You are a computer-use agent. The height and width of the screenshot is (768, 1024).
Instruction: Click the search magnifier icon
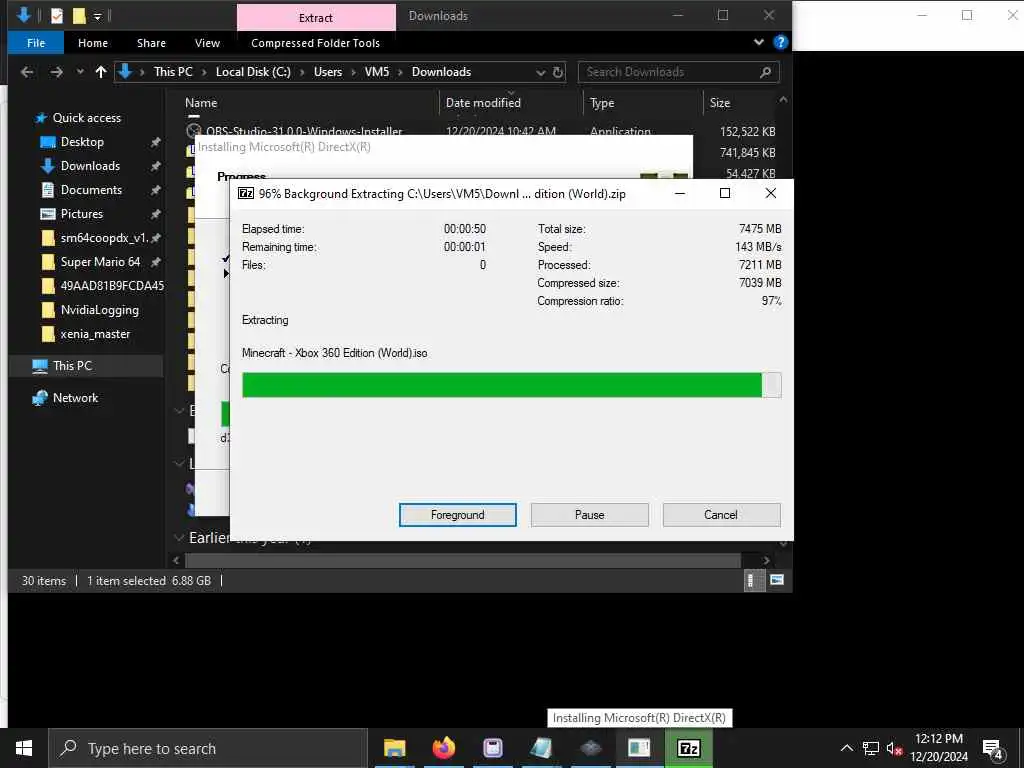tap(765, 72)
